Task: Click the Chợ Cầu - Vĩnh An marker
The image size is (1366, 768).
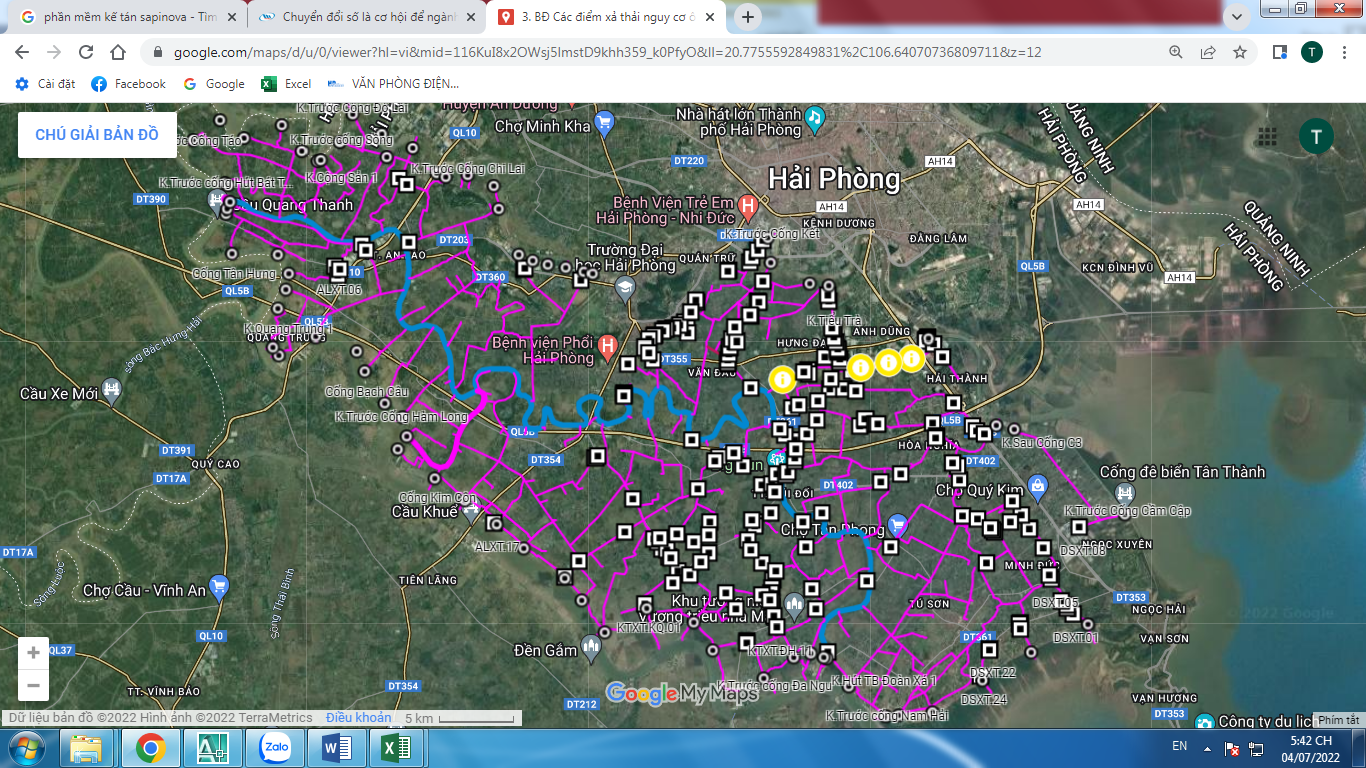Action: [x=218, y=588]
